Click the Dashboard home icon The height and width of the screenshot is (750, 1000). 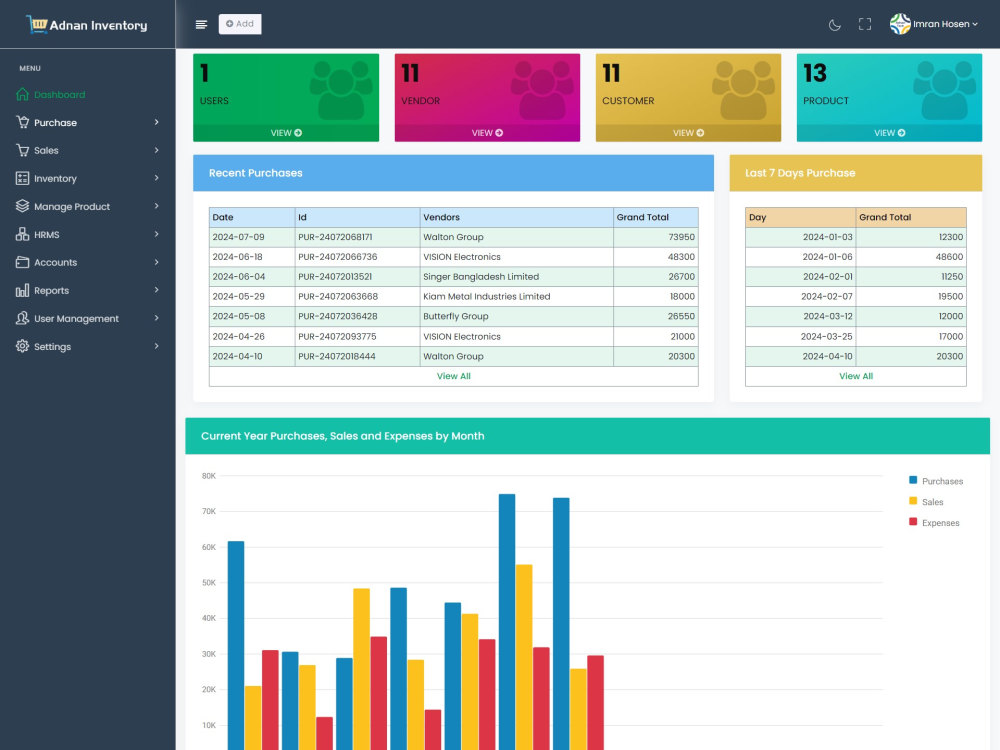point(22,94)
